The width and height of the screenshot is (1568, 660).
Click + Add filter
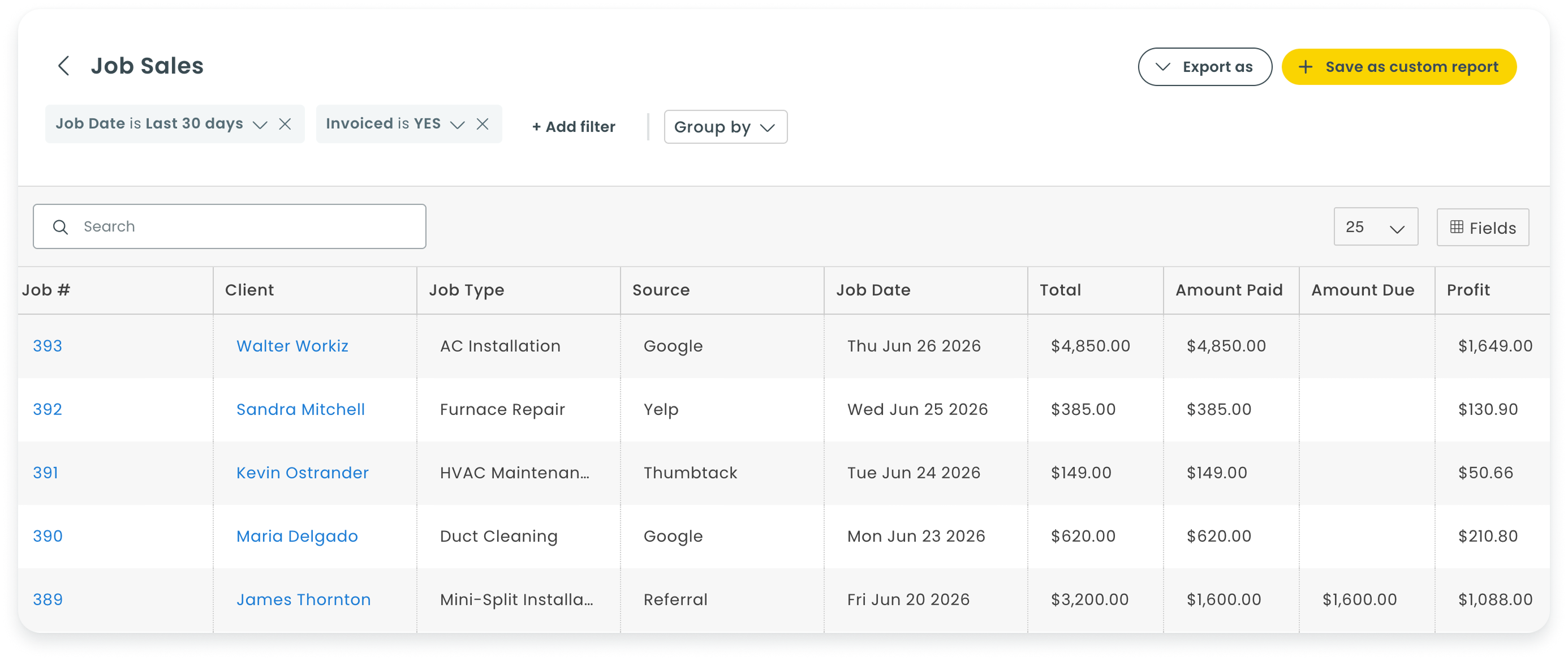pyautogui.click(x=574, y=127)
